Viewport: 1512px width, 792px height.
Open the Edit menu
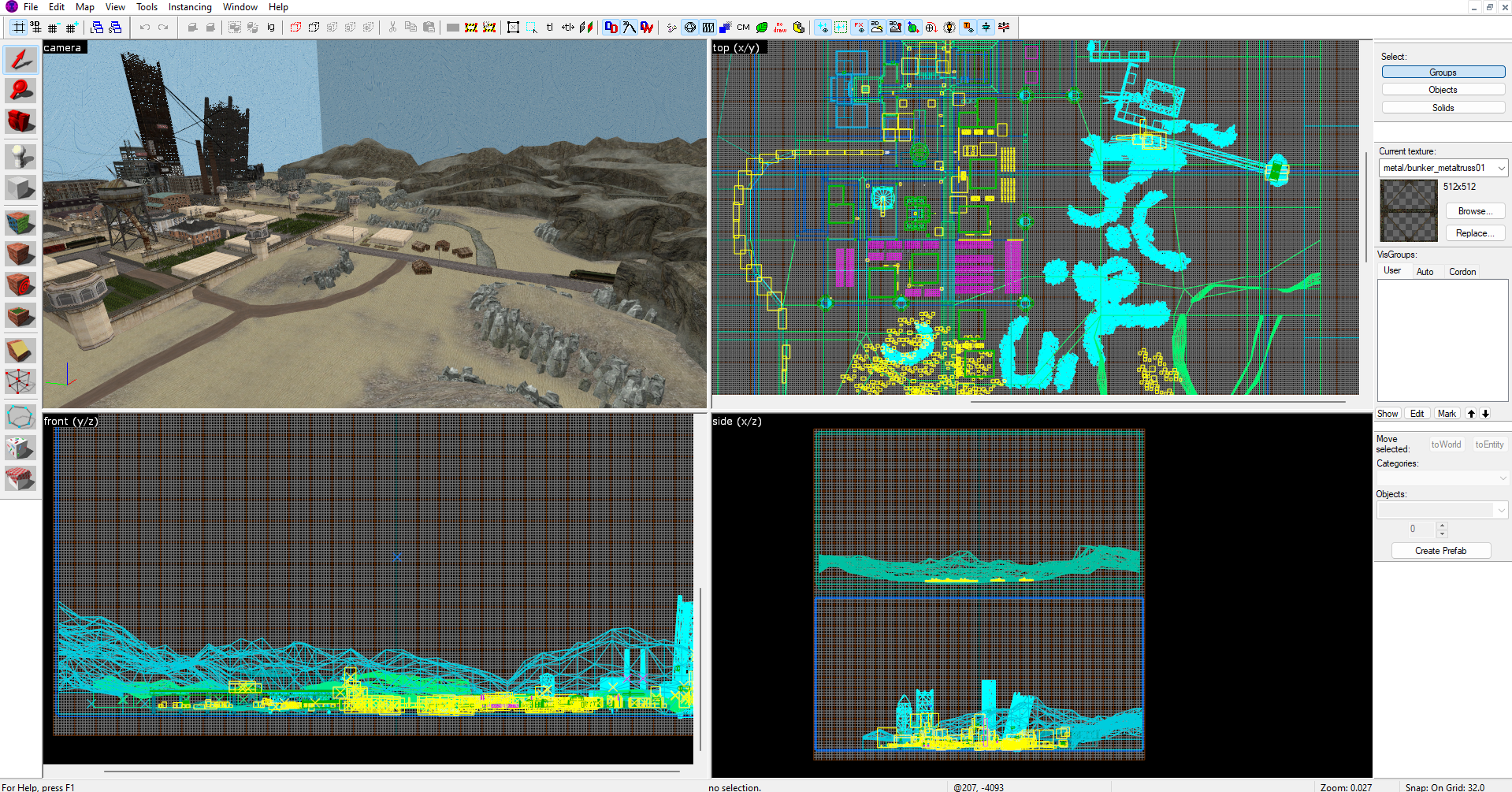[x=57, y=7]
